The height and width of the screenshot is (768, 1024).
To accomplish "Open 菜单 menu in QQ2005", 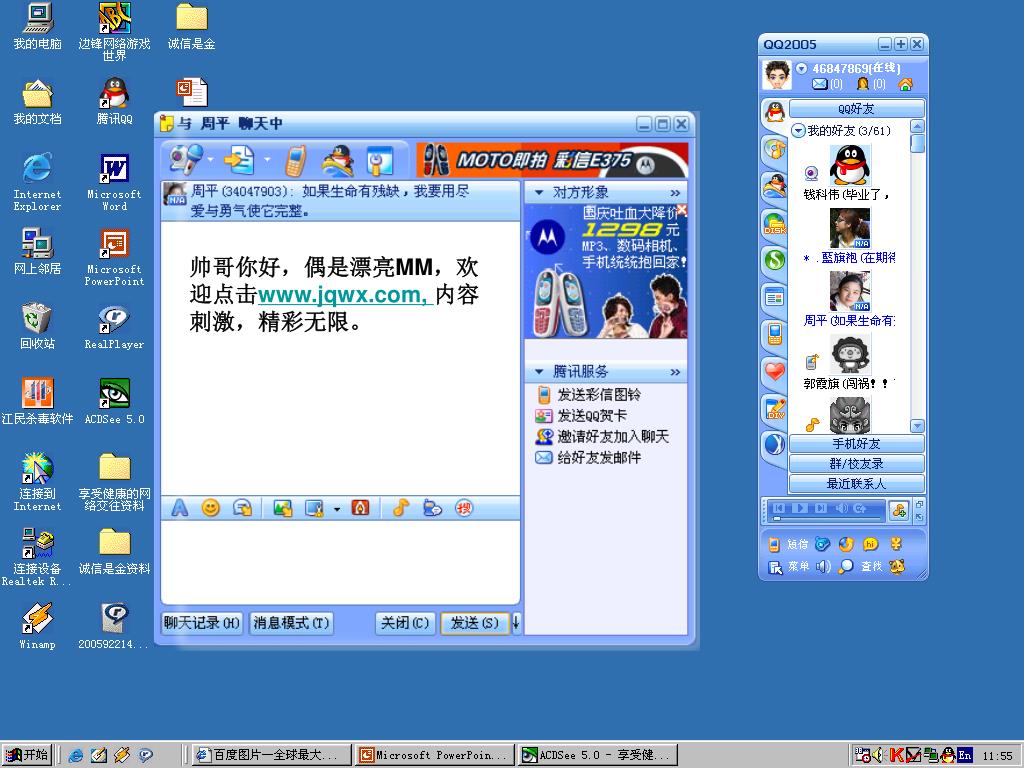I will pyautogui.click(x=791, y=566).
